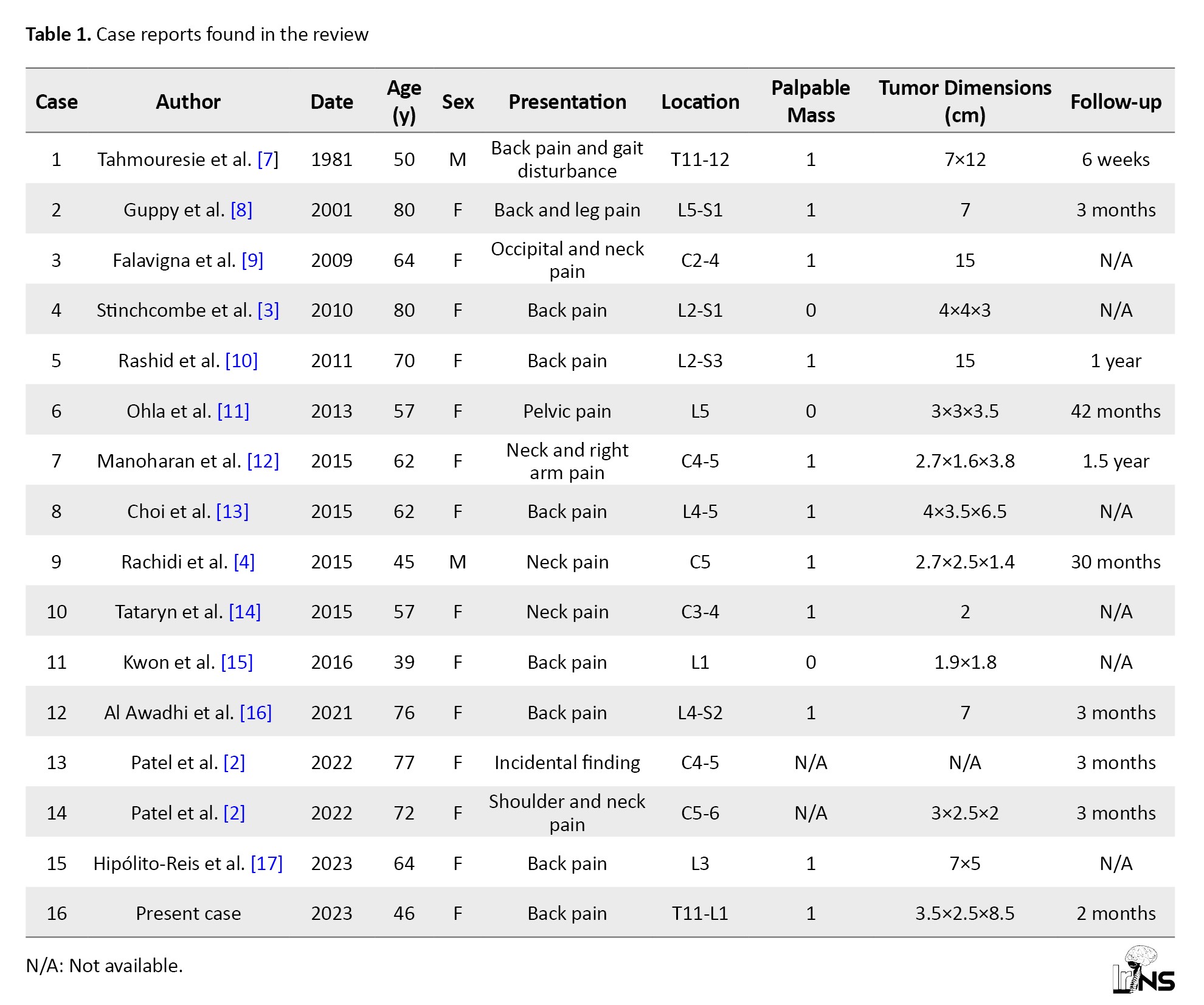This screenshot has height=1005, width=1204.
Task: Select the 'Present case' author cell
Action: [x=188, y=913]
